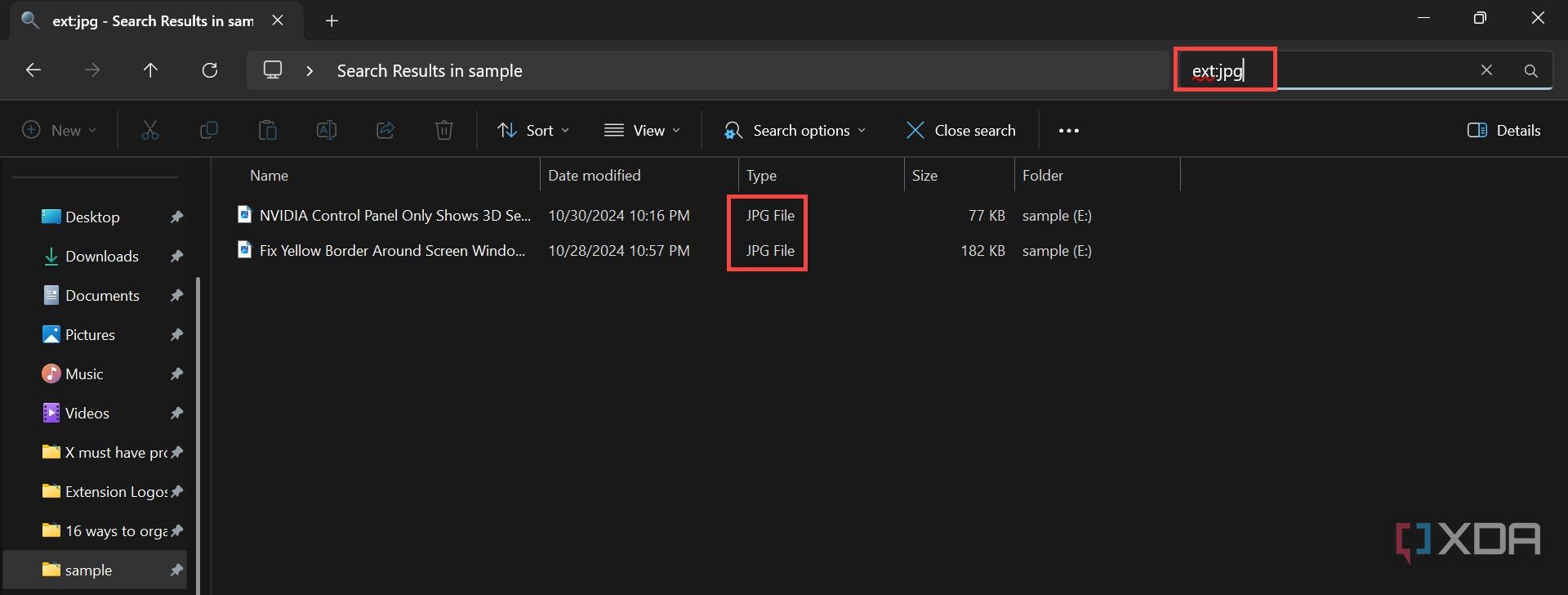Sort by the Name column header
Image resolution: width=1568 pixels, height=595 pixels.
(269, 175)
